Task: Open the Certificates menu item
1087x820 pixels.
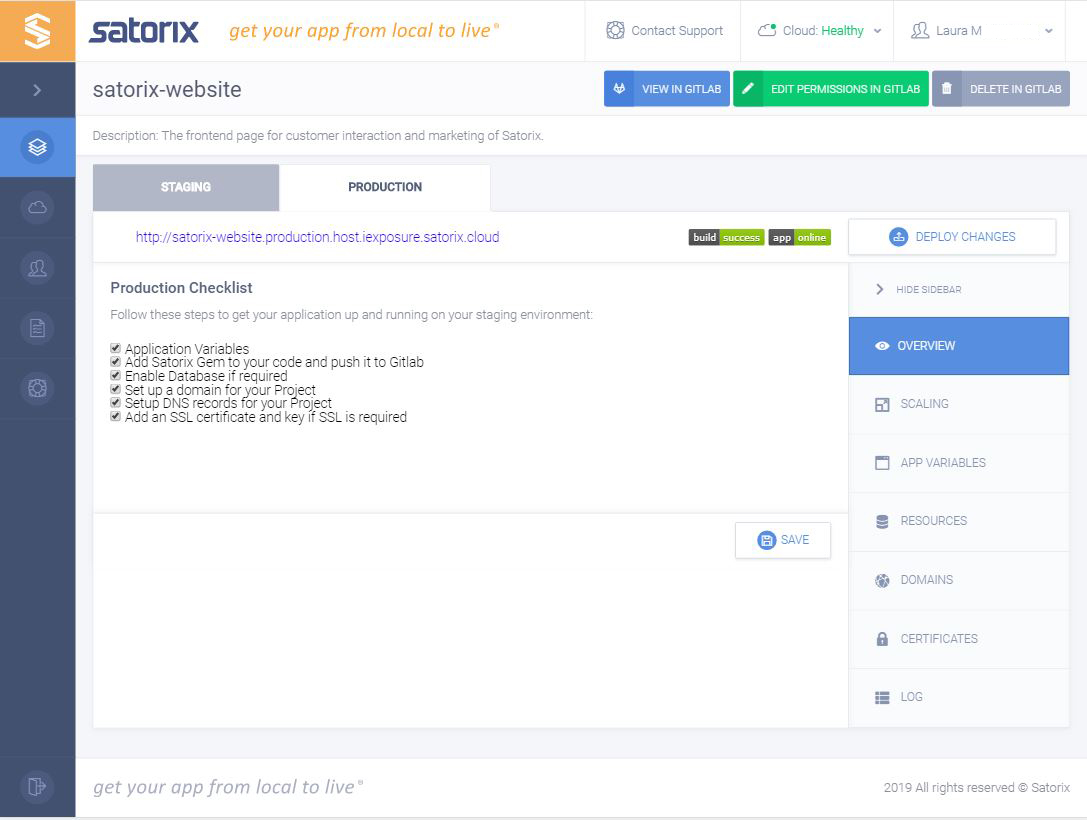Action: [959, 639]
